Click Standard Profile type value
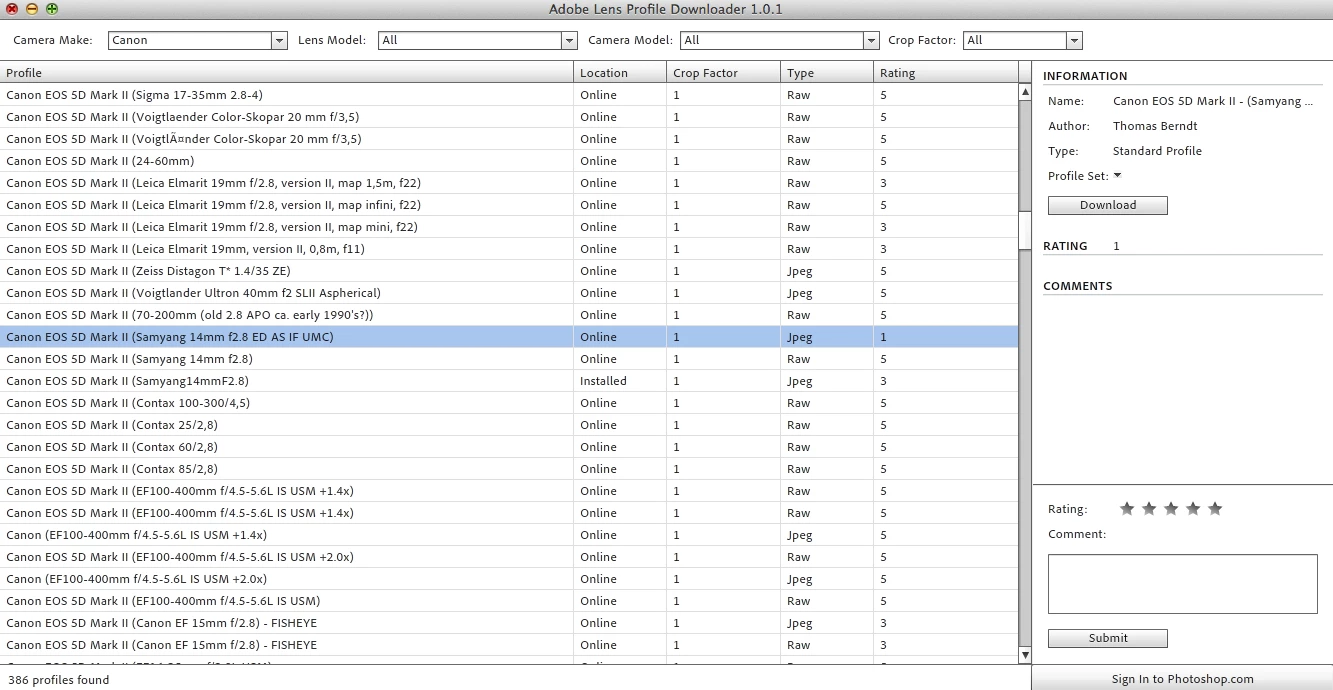 click(x=1157, y=151)
